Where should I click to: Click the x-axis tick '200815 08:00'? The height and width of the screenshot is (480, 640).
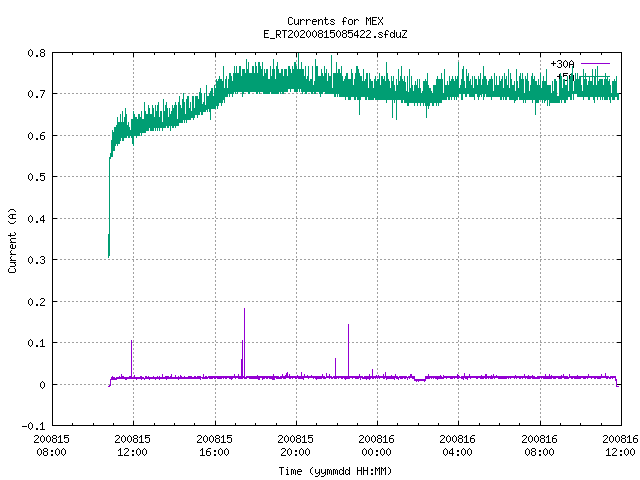point(51,445)
